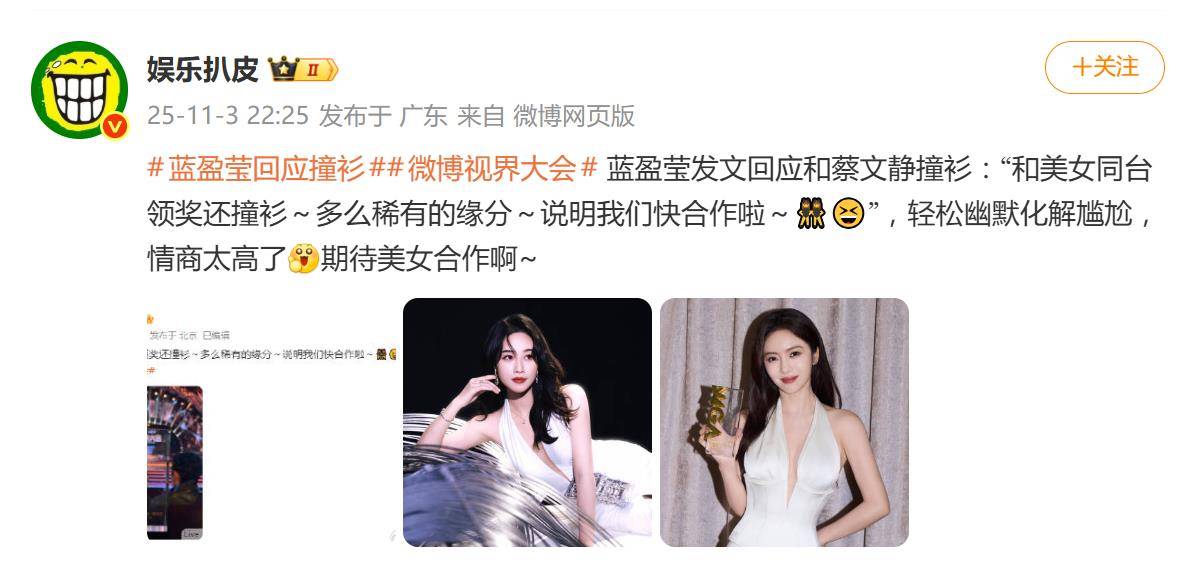Screen dimensions: 1195x577
Task: Open photo of woman on black background
Action: (x=527, y=422)
